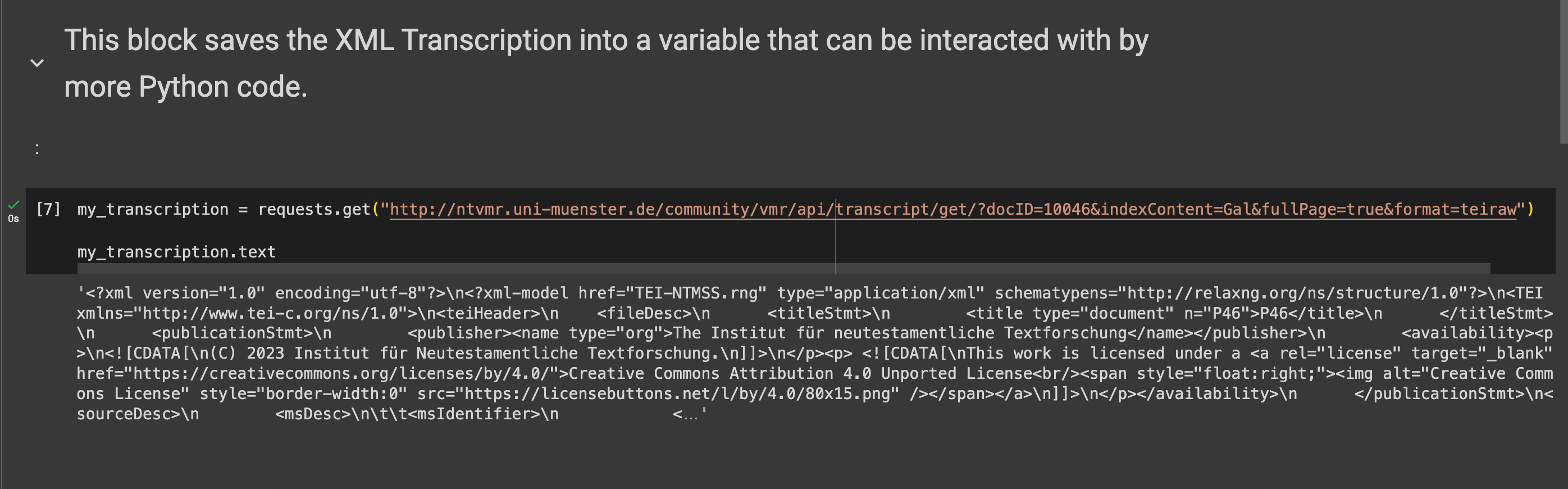Viewport: 1568px width, 489px height.
Task: Click the page vertical scrollbar thumb
Action: pos(1564,72)
